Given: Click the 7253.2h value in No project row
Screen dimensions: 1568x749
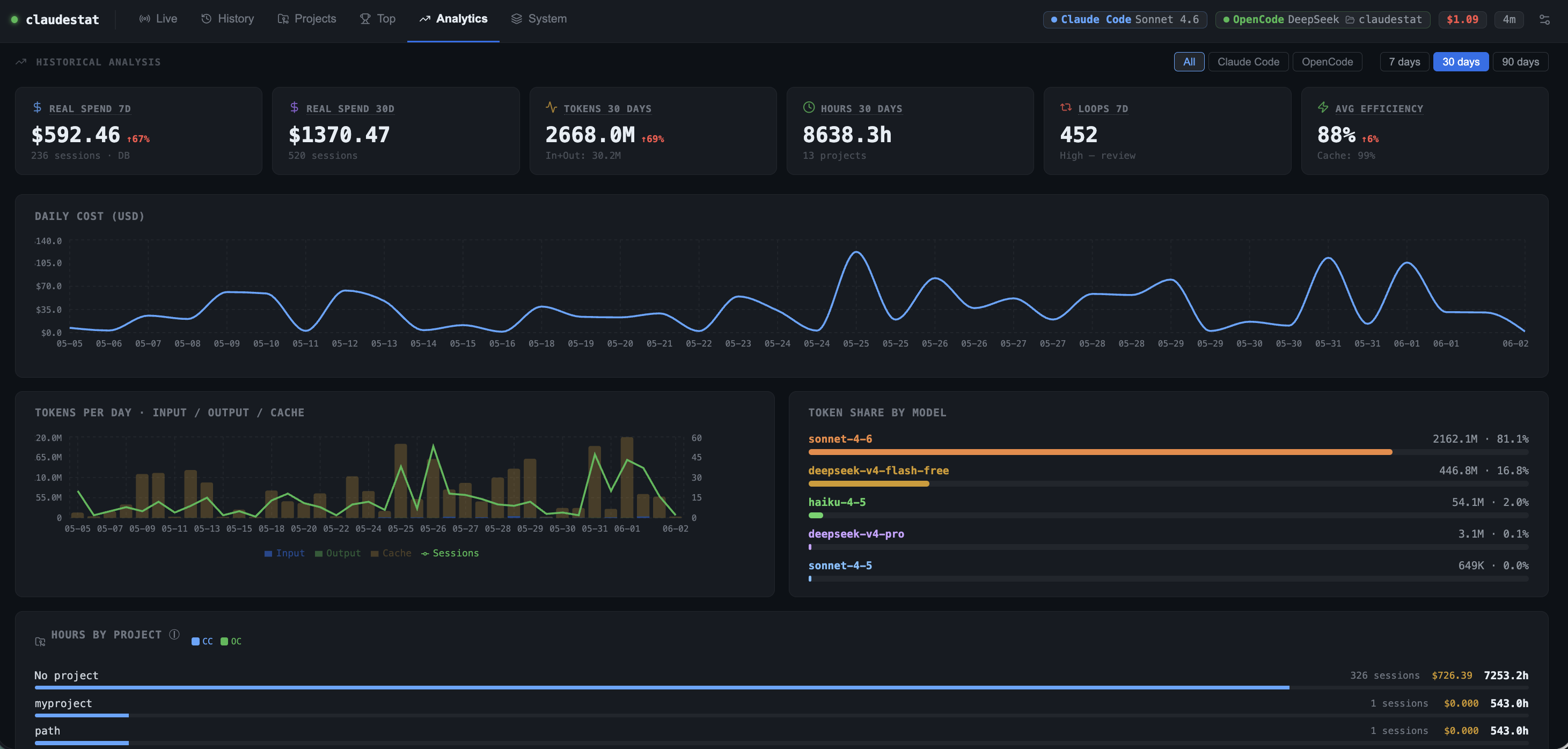Looking at the screenshot, I should tap(1506, 675).
